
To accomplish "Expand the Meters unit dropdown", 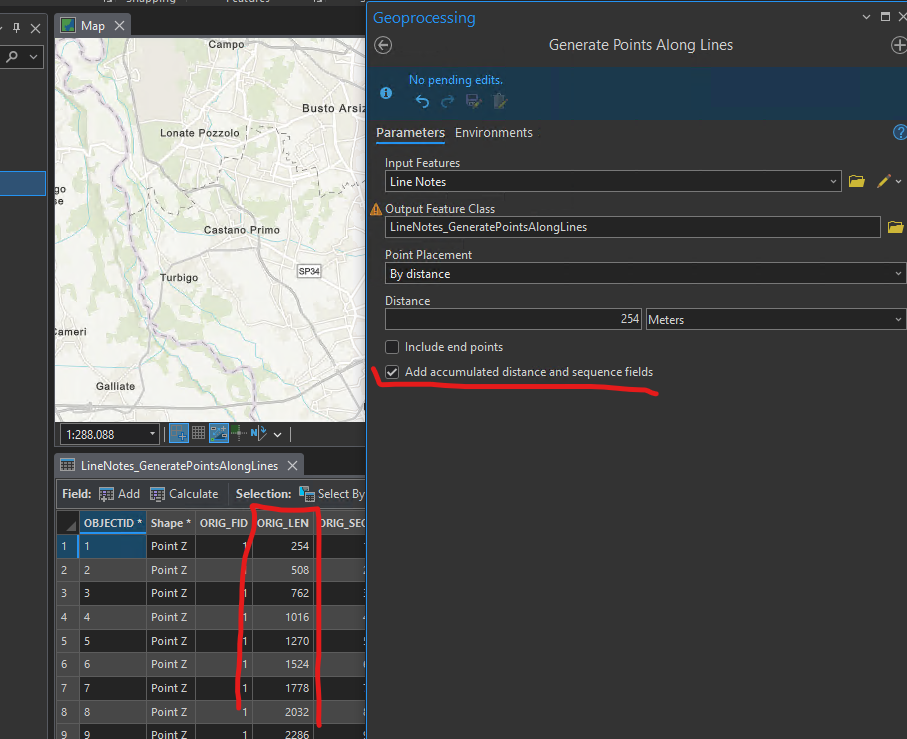I will click(775, 320).
